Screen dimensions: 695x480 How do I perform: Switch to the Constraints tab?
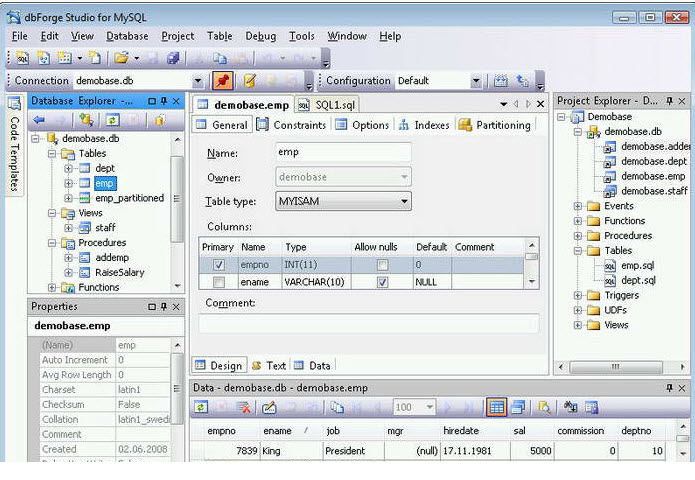tap(292, 125)
